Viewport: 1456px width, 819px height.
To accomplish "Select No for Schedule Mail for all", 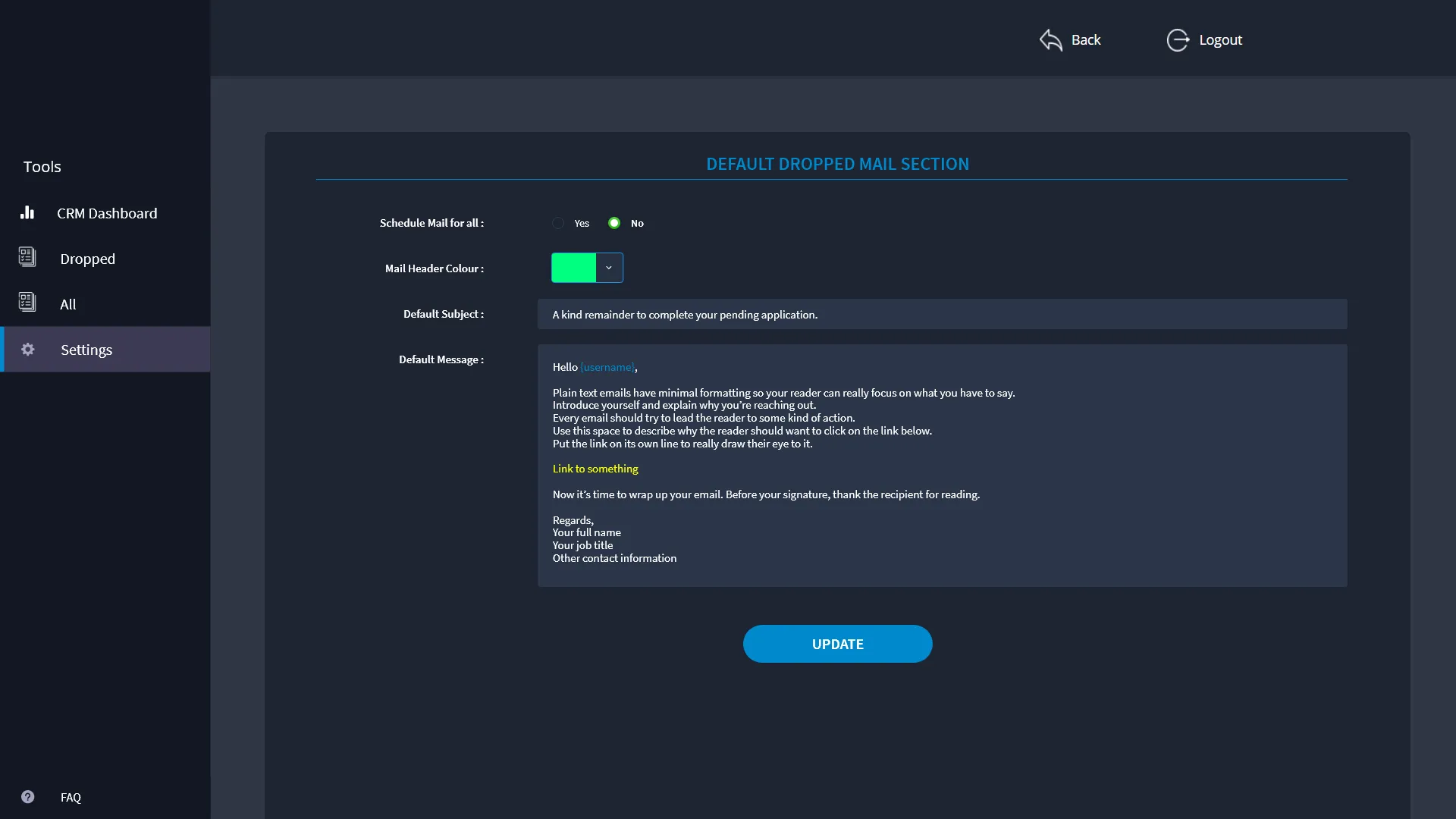I will [614, 223].
